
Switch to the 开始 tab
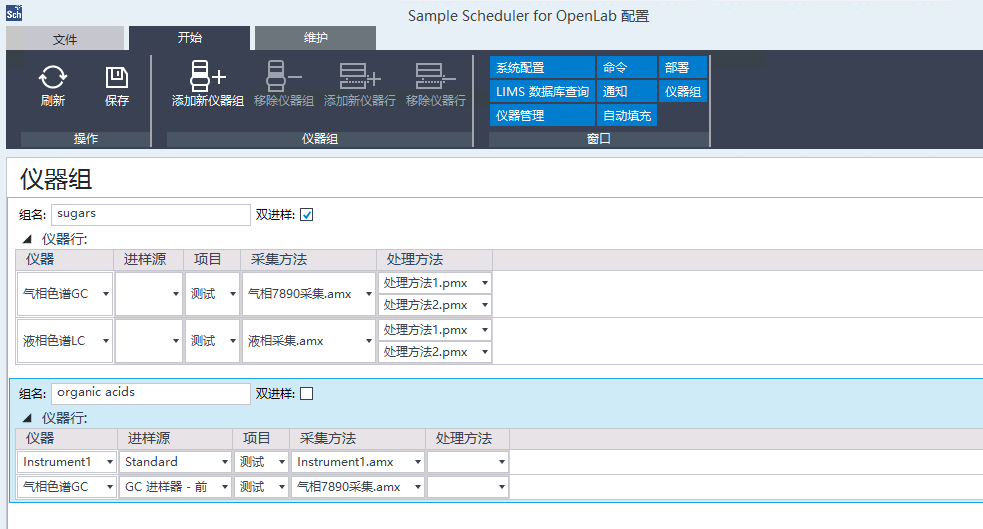(x=189, y=38)
